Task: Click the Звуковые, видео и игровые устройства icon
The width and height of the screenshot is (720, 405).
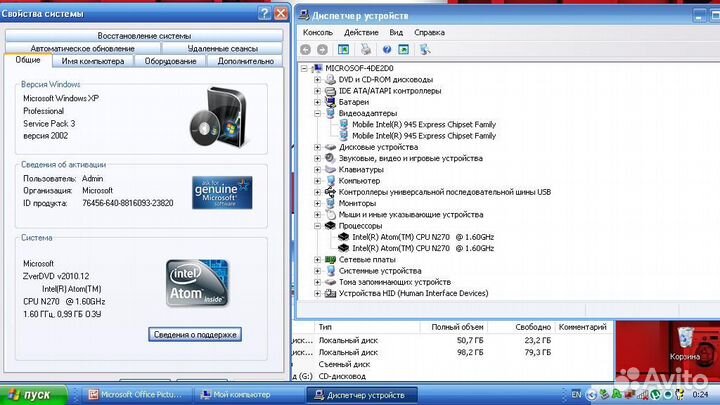Action: point(330,158)
